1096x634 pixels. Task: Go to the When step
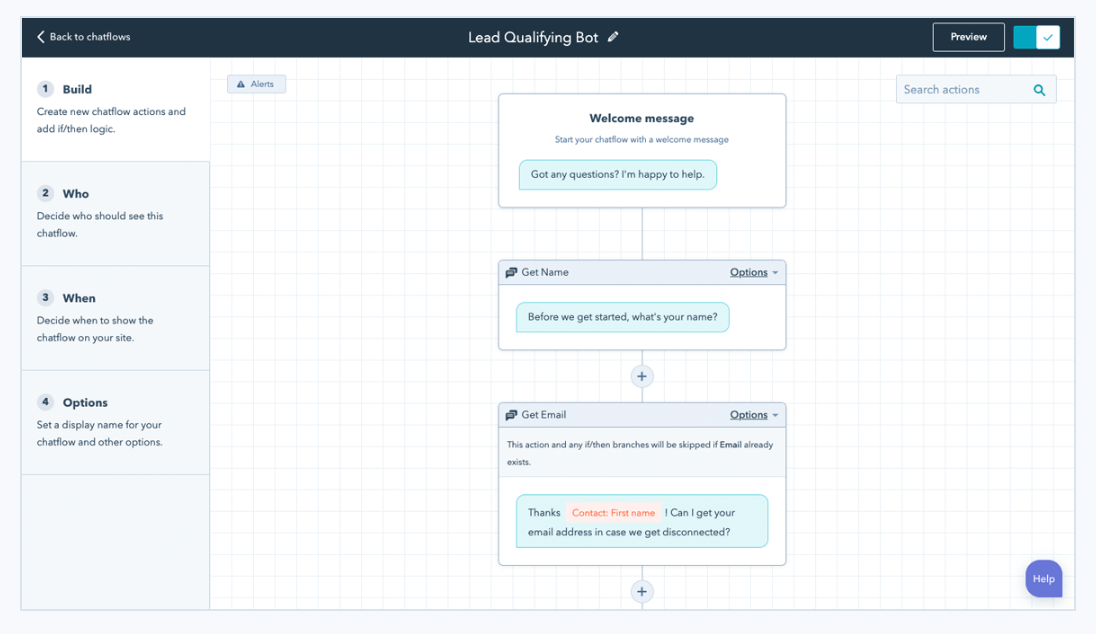coord(115,317)
